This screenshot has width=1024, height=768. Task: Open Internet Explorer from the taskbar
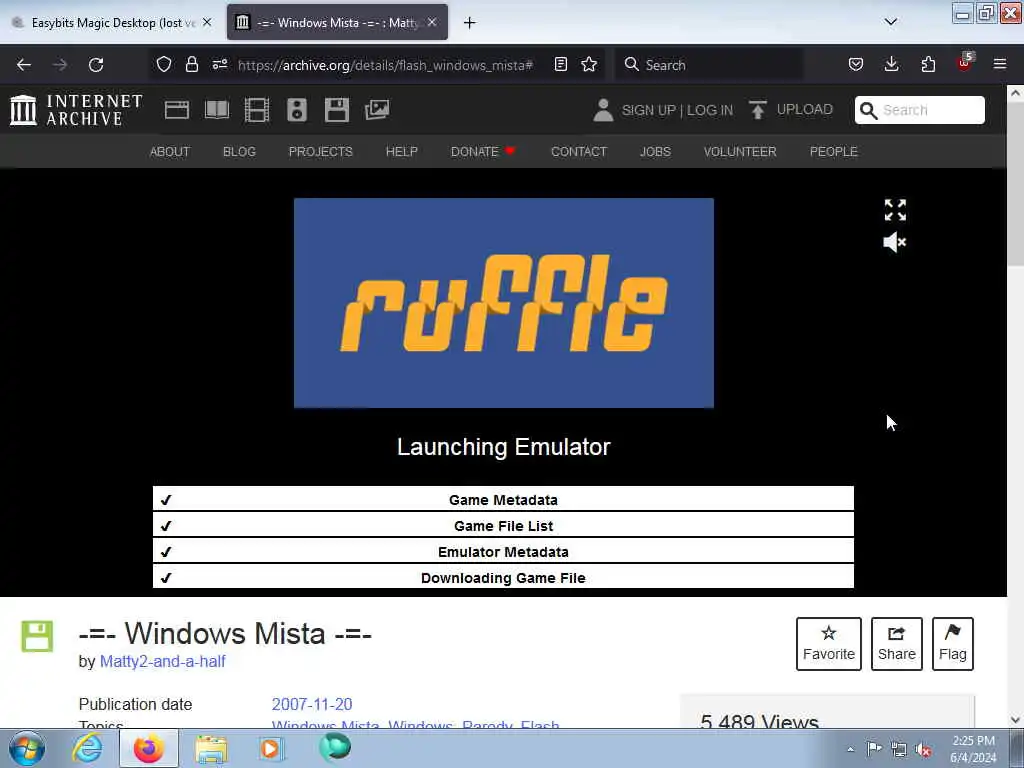(x=87, y=748)
